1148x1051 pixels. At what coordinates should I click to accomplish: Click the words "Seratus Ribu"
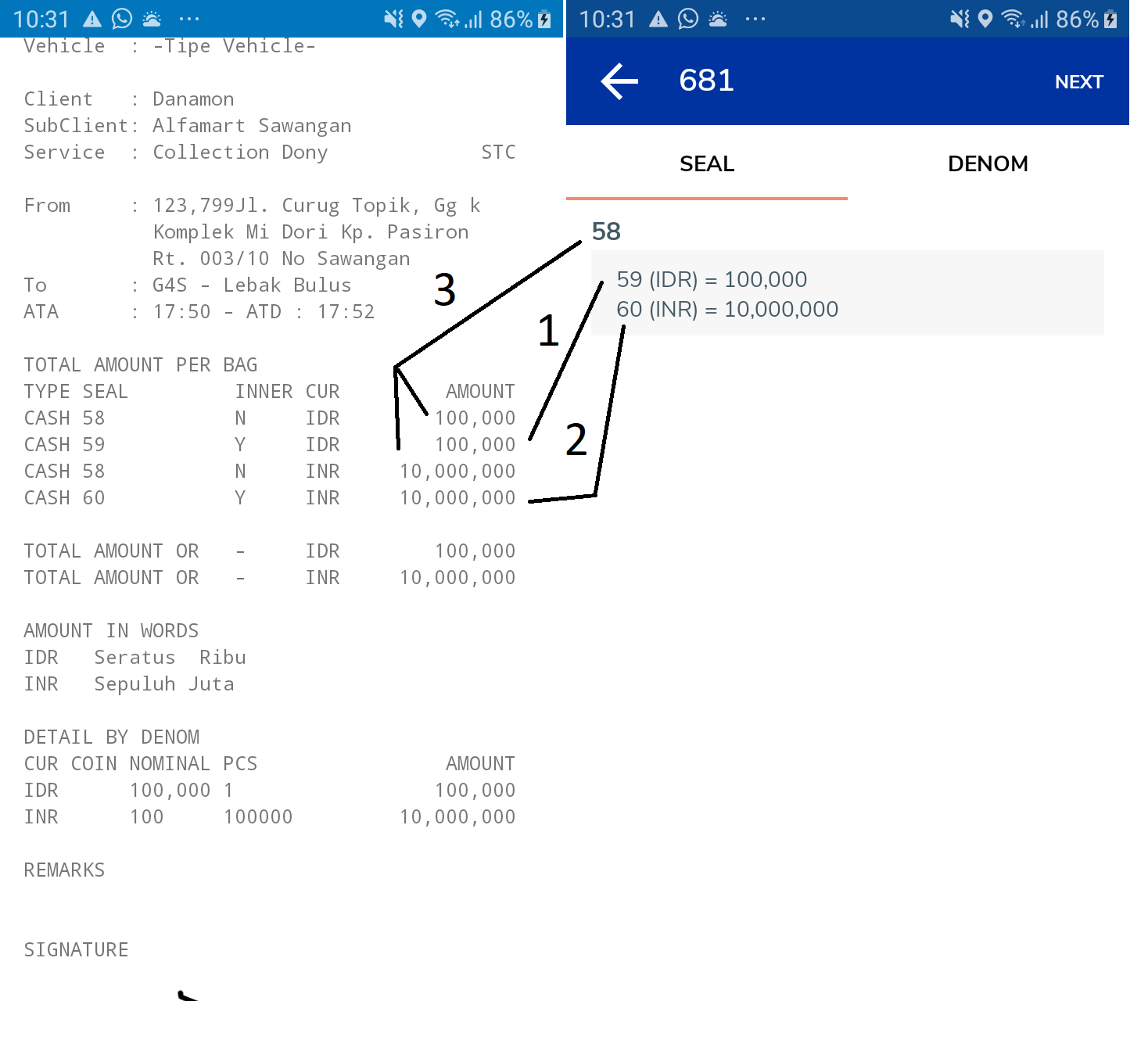[x=170, y=658]
